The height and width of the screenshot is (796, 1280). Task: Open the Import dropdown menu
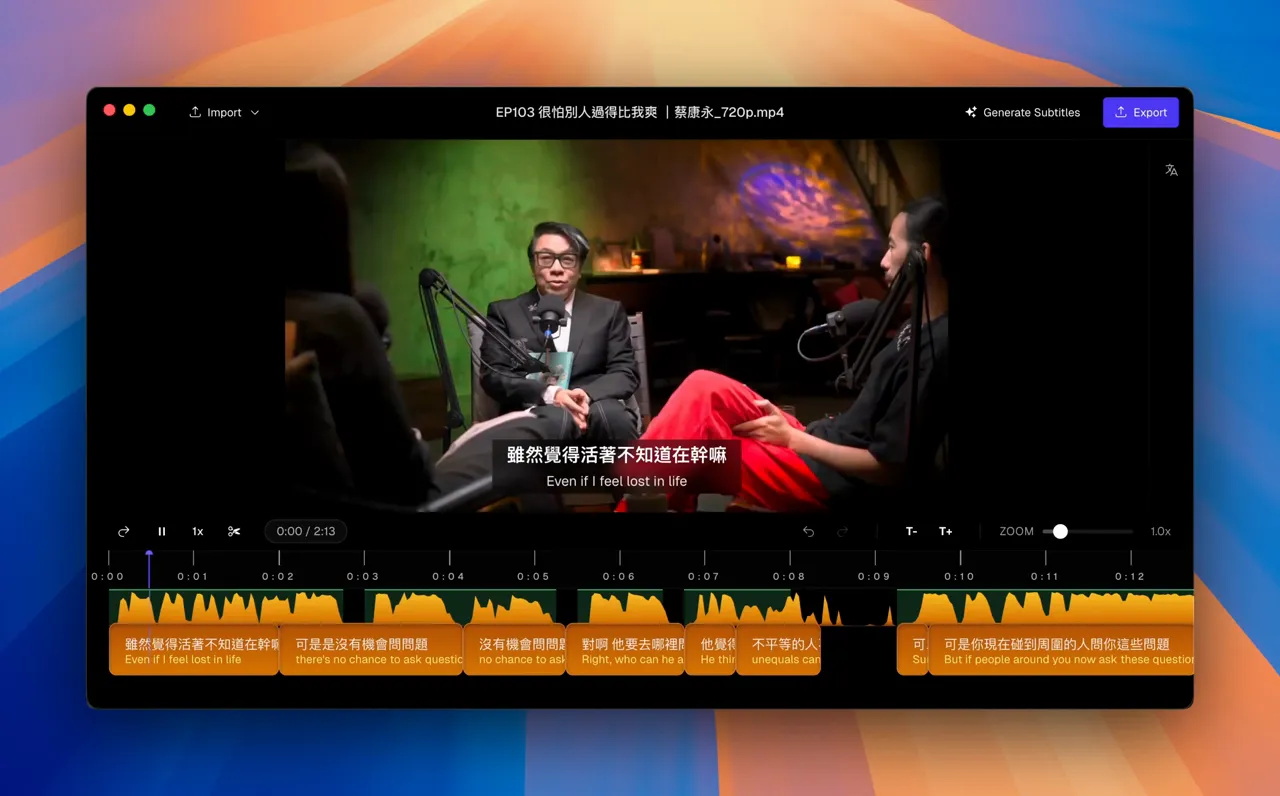click(224, 112)
